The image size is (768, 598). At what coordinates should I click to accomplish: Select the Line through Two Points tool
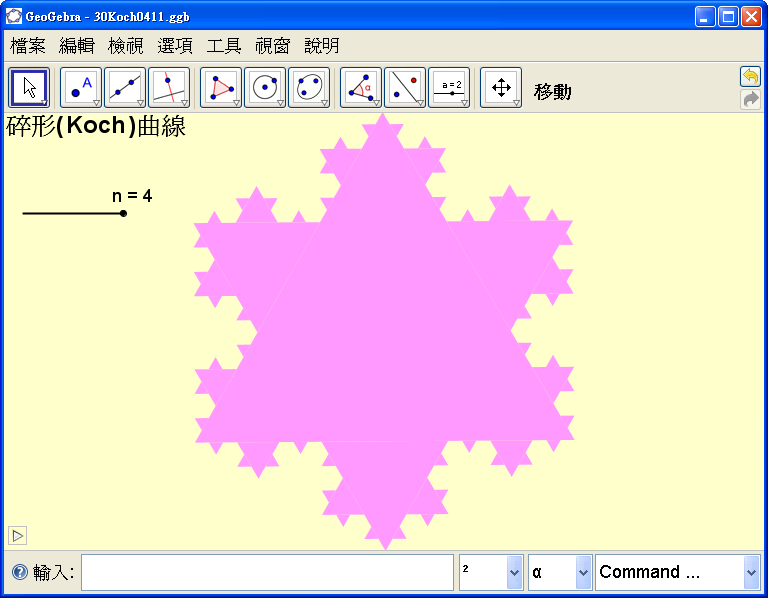click(125, 88)
